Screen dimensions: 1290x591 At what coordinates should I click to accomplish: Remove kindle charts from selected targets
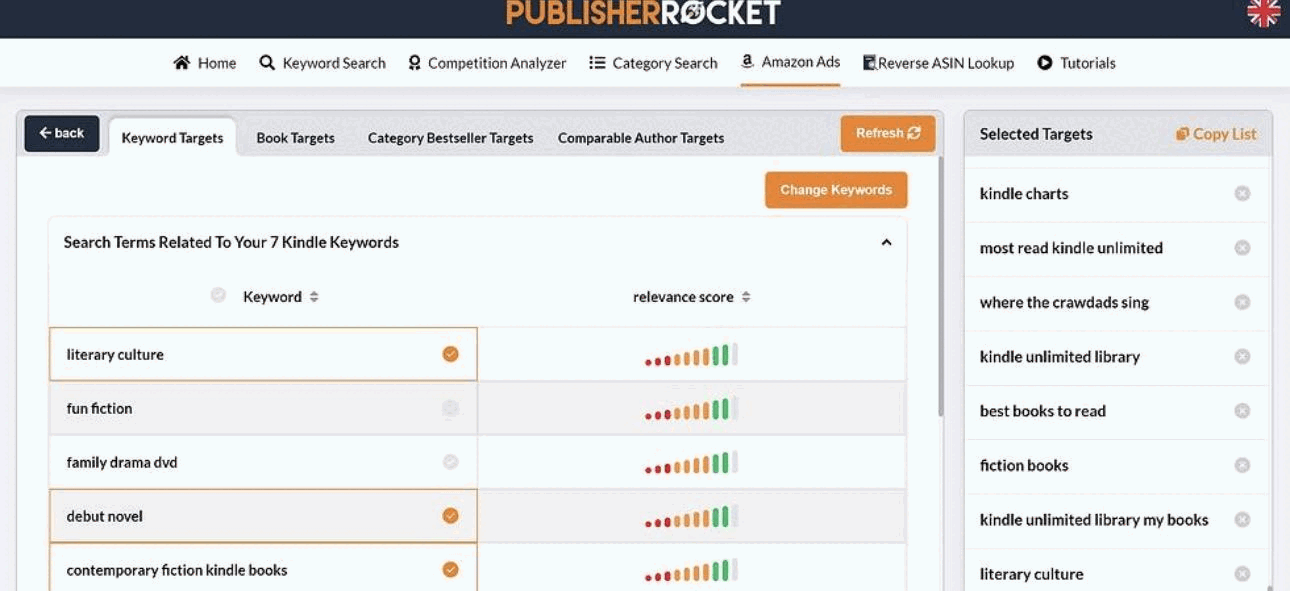pos(1242,194)
